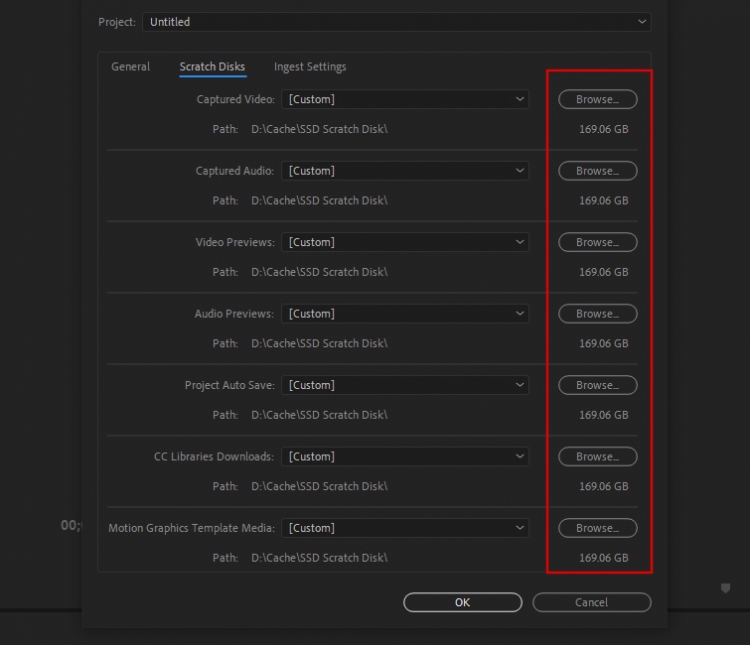Image resolution: width=750 pixels, height=645 pixels.
Task: Click the CC Libraries Downloads path text
Action: pos(320,486)
